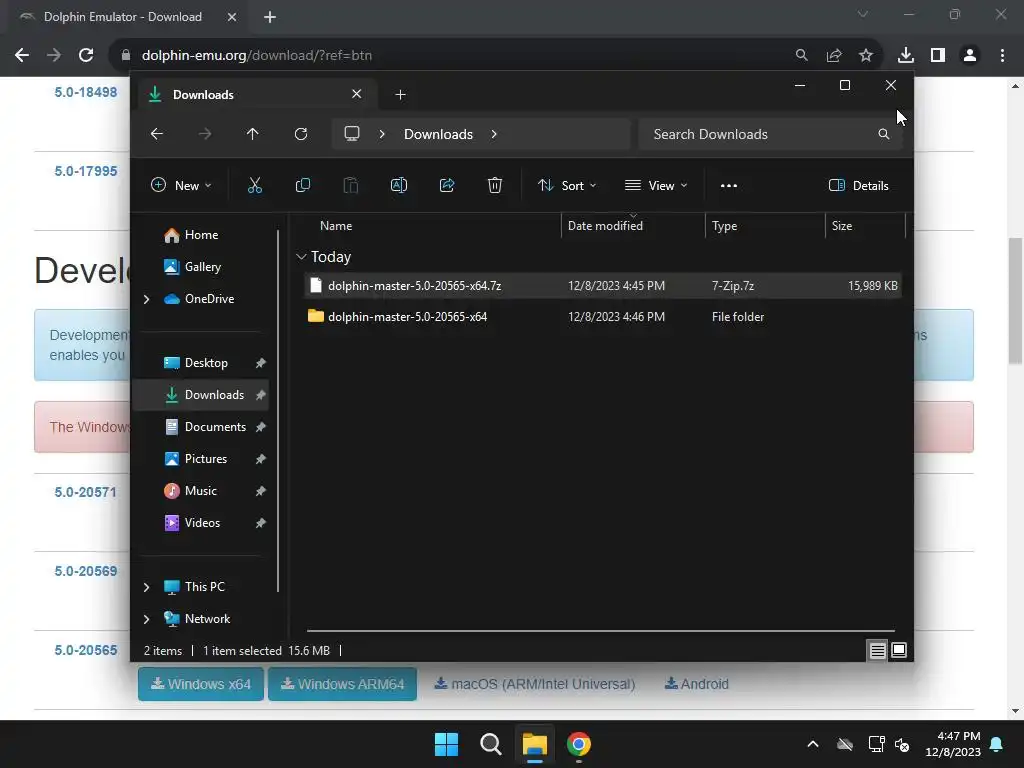This screenshot has width=1024, height=768.
Task: Click the PC icon in Explorer address bar
Action: 352,134
